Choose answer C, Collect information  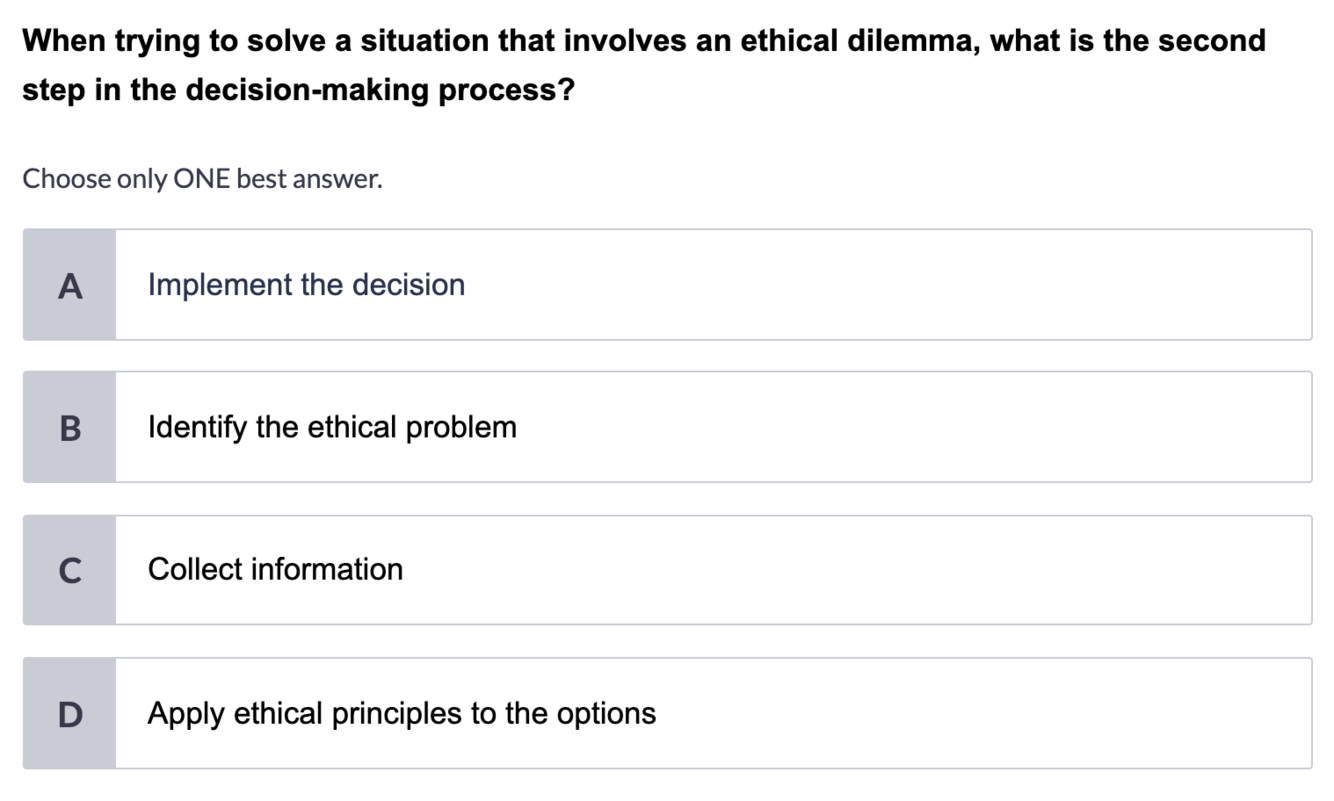coord(667,570)
